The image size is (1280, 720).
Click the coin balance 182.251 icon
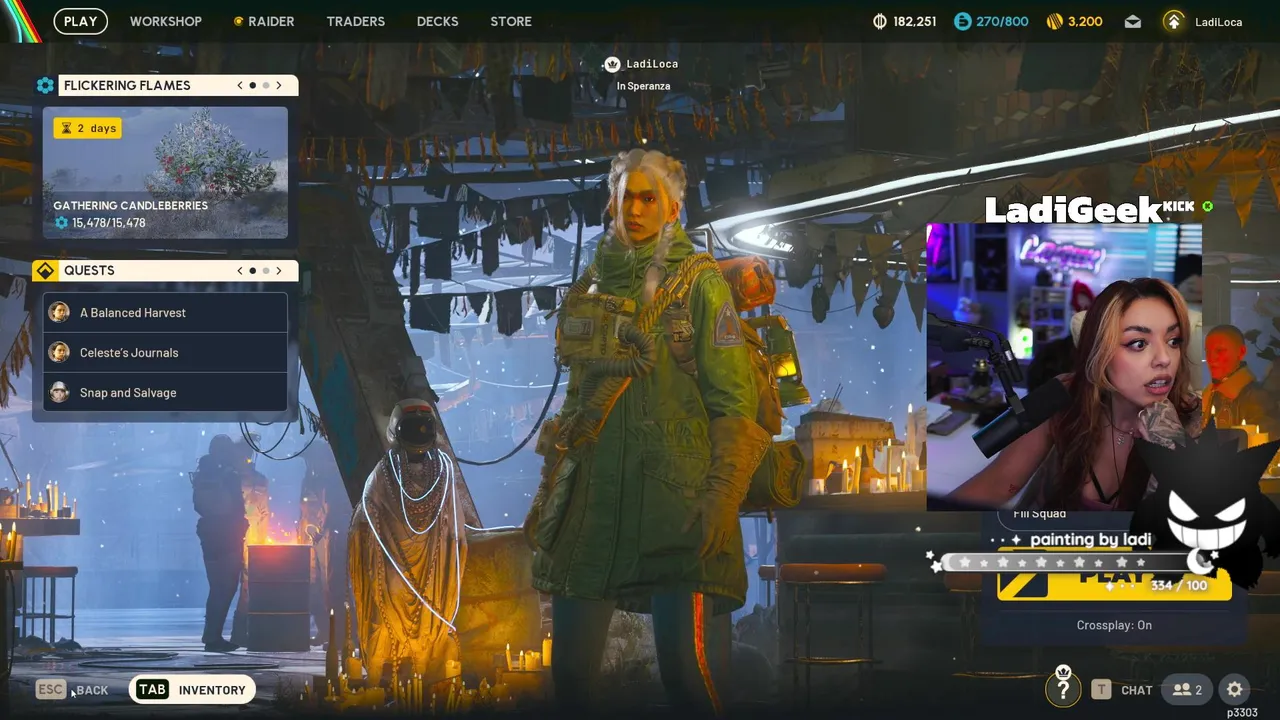[880, 21]
